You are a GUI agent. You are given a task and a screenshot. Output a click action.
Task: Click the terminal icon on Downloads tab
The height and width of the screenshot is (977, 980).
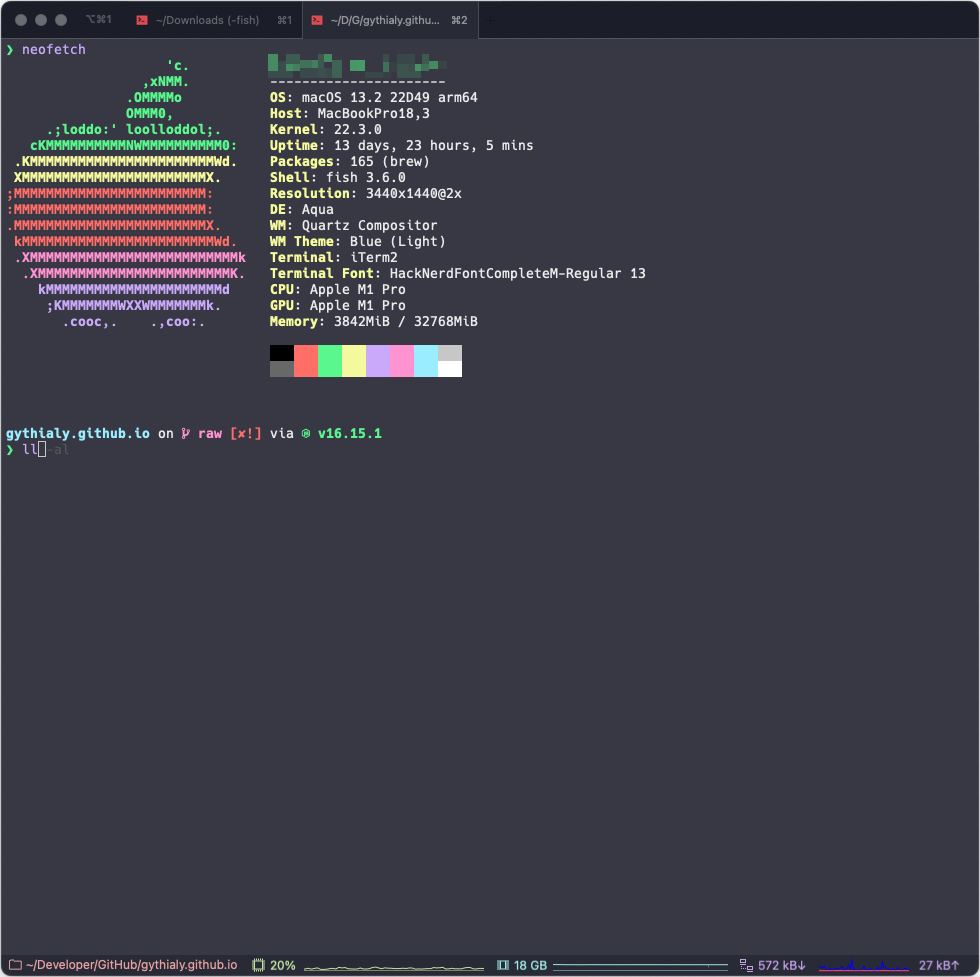[x=142, y=20]
